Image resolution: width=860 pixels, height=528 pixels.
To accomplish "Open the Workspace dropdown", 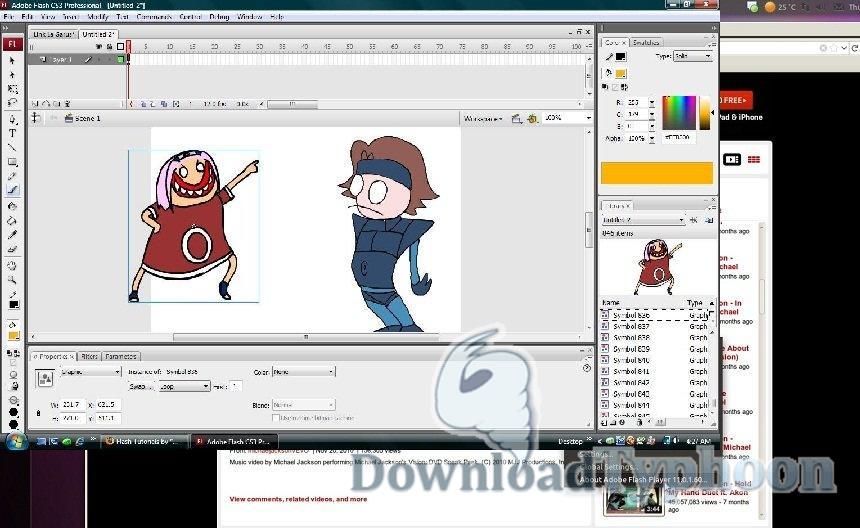I will (483, 118).
